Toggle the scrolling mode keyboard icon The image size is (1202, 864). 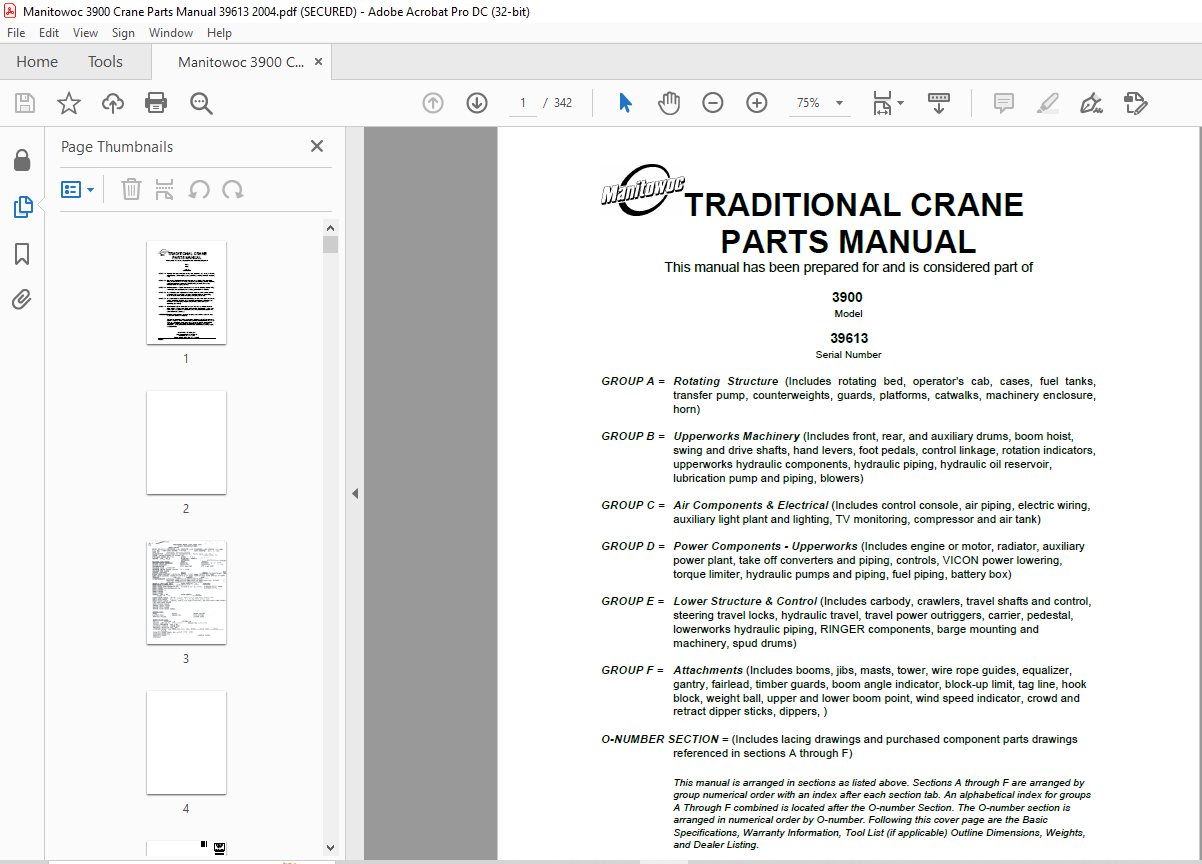tap(939, 103)
